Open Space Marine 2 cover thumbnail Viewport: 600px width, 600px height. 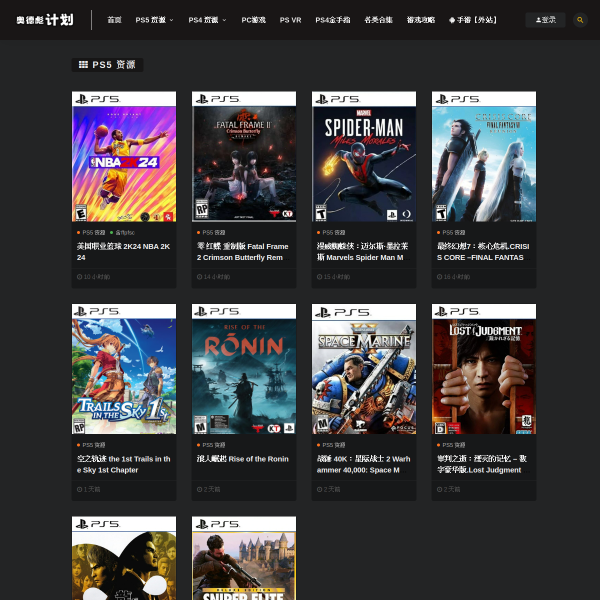(x=364, y=369)
